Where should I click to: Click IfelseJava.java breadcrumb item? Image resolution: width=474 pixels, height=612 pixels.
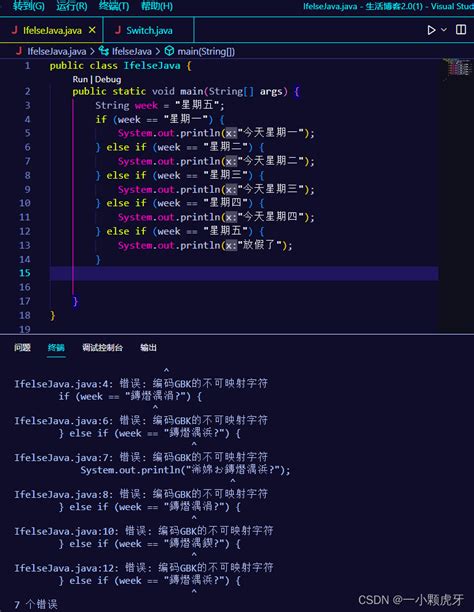[x=56, y=52]
